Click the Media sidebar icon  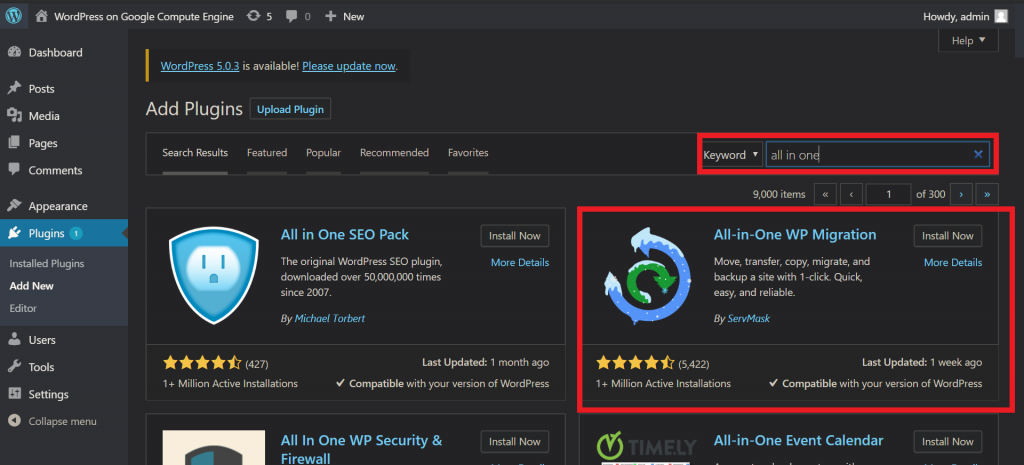pyautogui.click(x=14, y=116)
